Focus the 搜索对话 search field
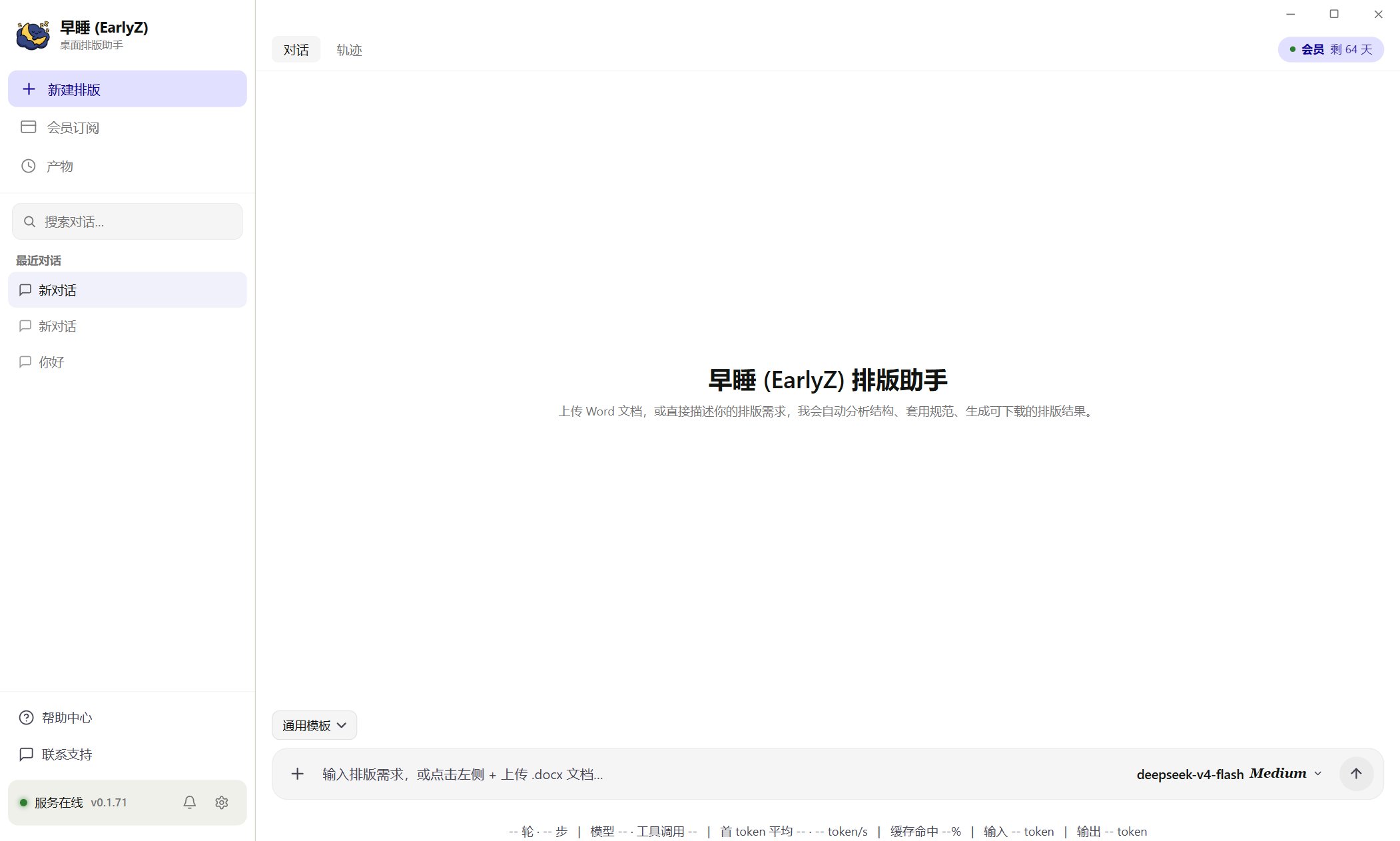Image resolution: width=1400 pixels, height=841 pixels. point(127,222)
